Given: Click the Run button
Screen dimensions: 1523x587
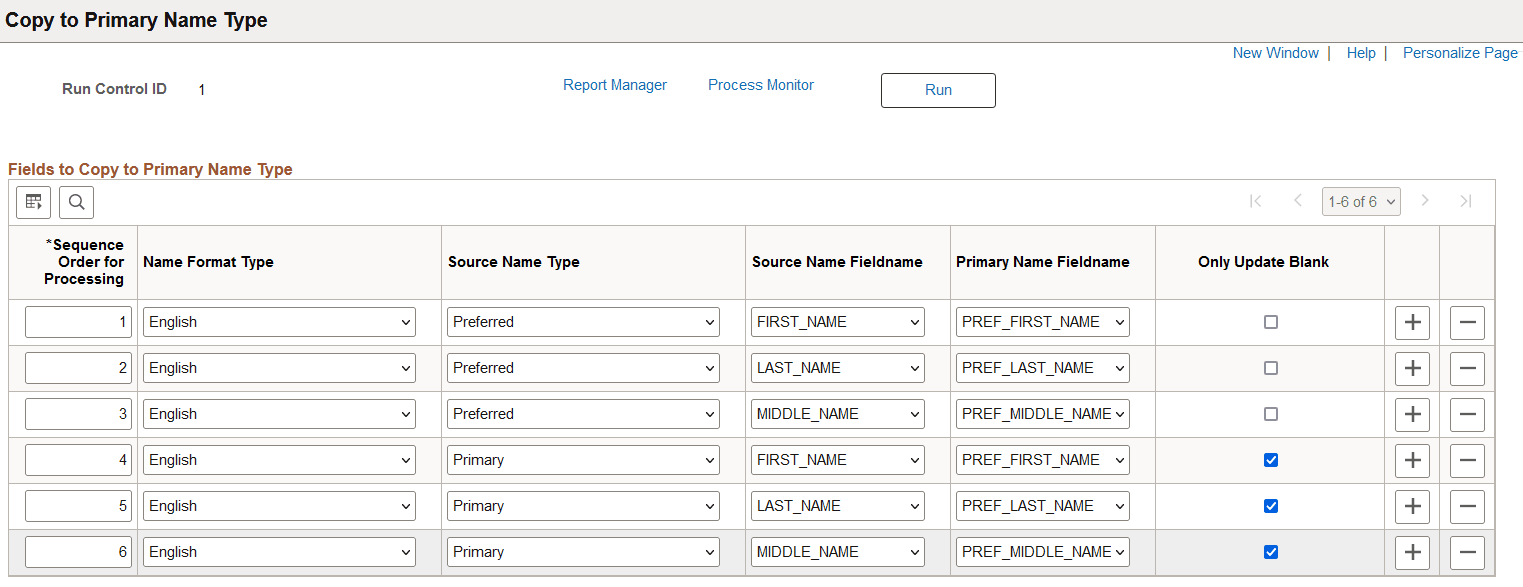Looking at the screenshot, I should (937, 90).
